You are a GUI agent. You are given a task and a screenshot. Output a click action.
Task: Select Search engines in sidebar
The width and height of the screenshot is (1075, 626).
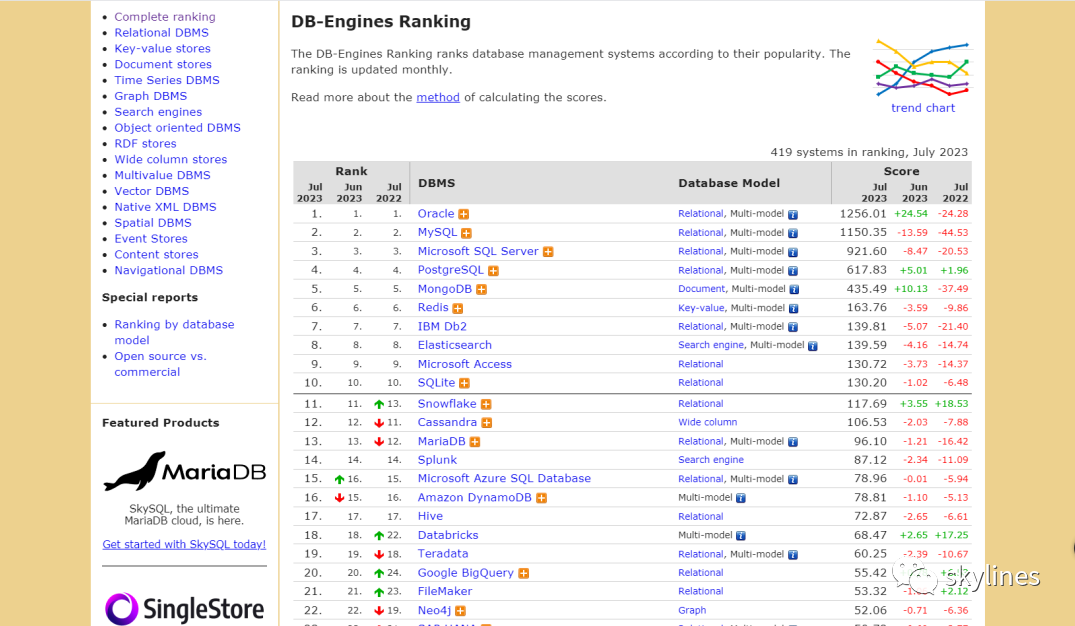coord(158,112)
